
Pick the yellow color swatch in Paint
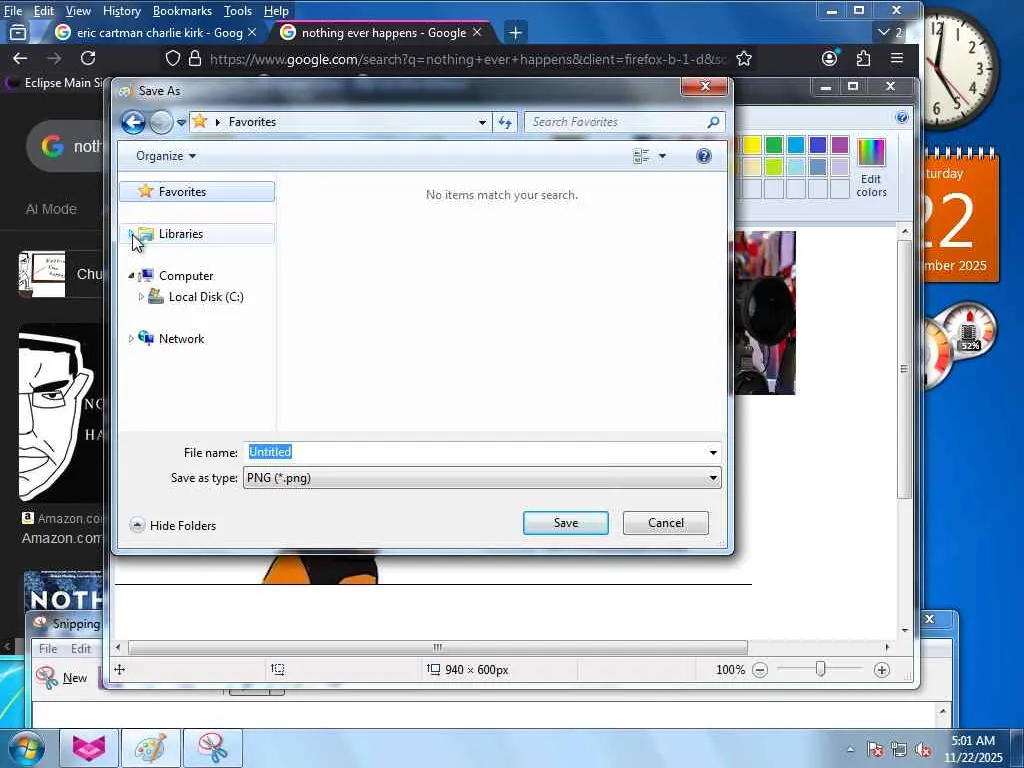click(752, 144)
